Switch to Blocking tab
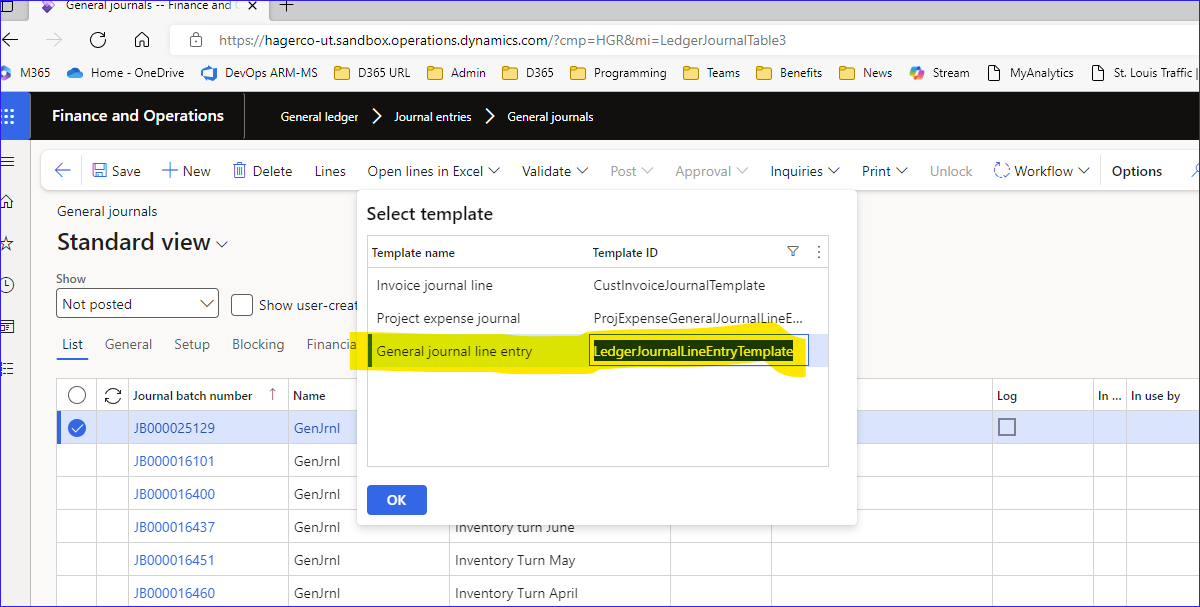 click(x=258, y=344)
